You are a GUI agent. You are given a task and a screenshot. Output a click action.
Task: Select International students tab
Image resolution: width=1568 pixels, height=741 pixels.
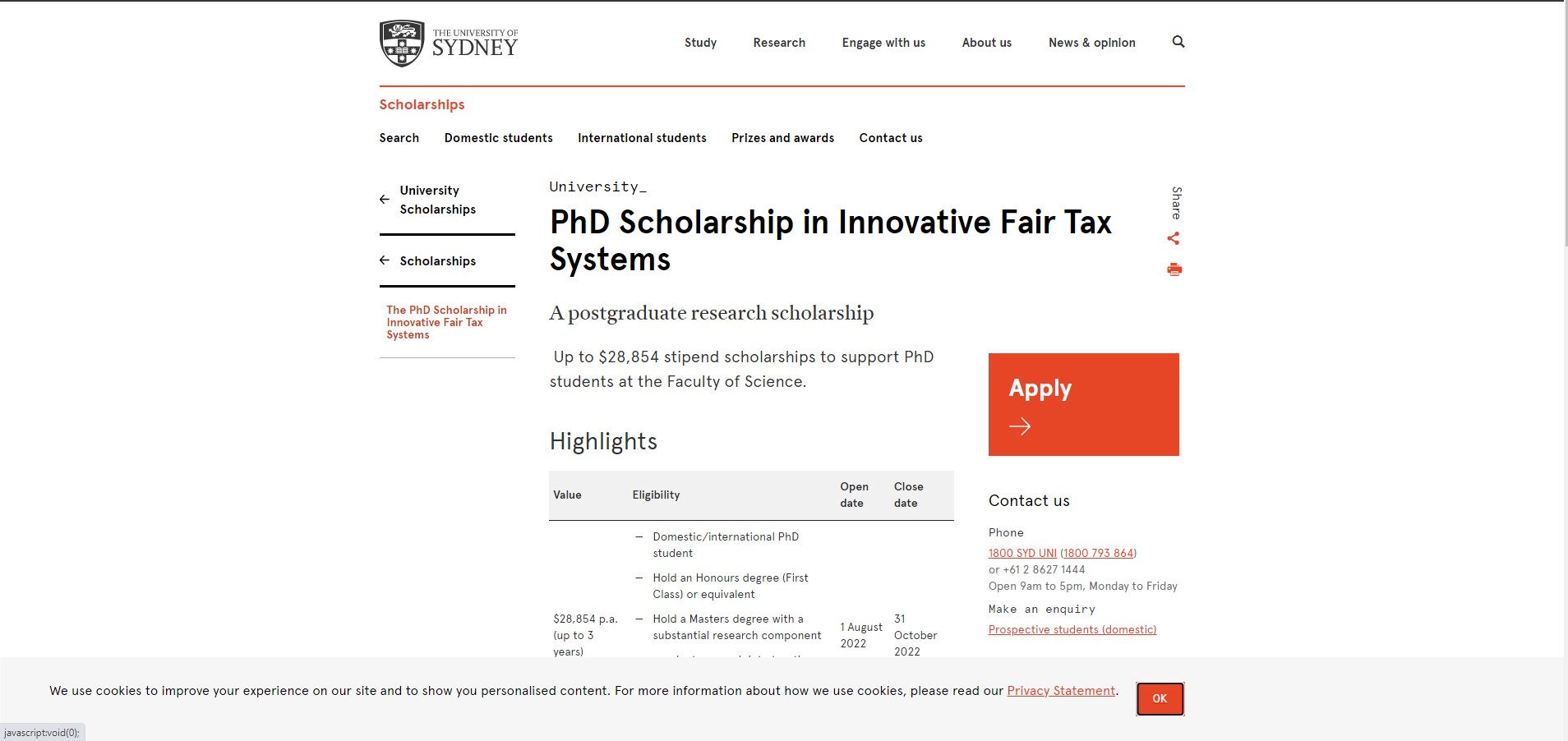pos(642,138)
